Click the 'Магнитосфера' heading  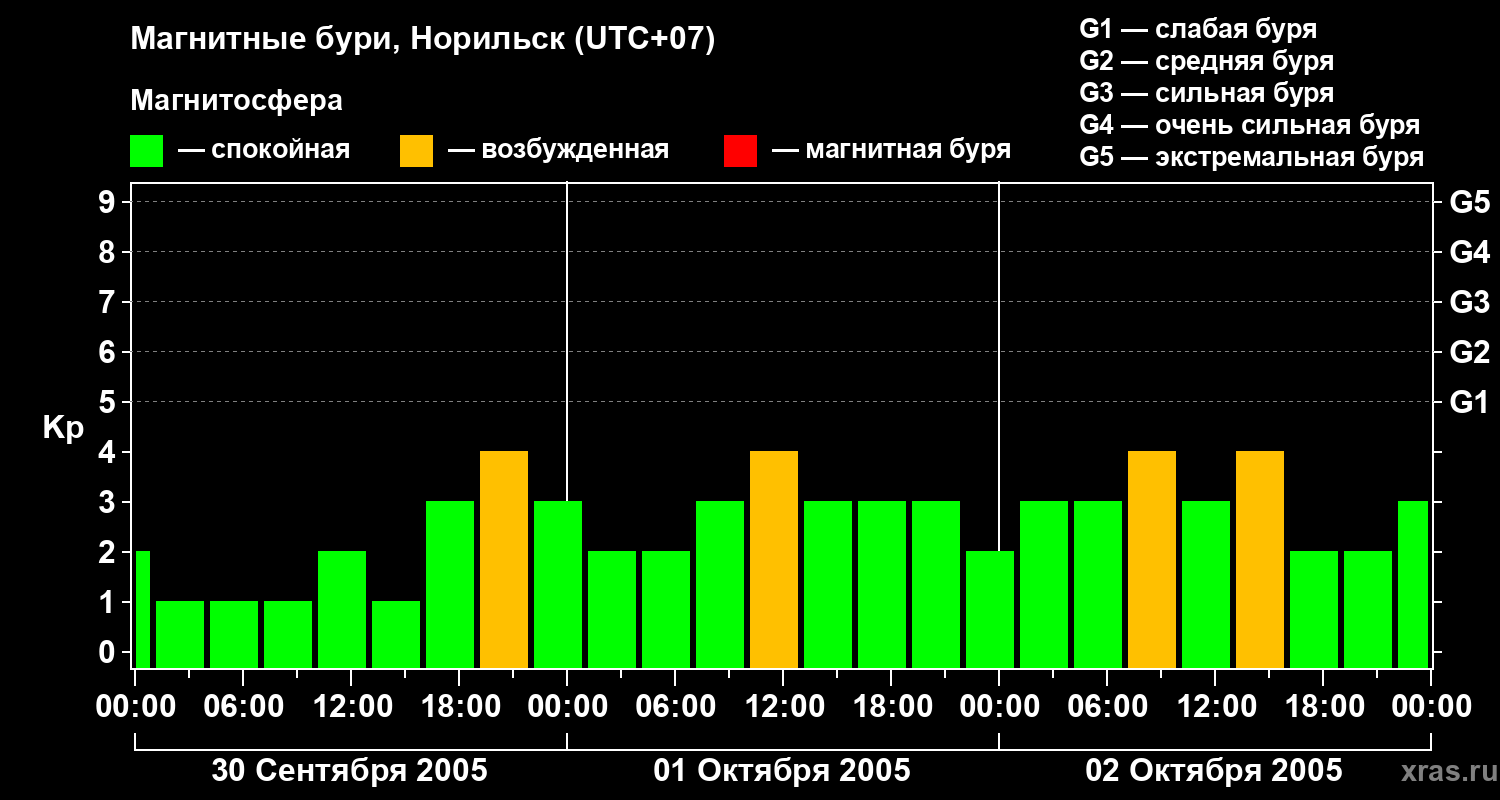click(x=236, y=101)
